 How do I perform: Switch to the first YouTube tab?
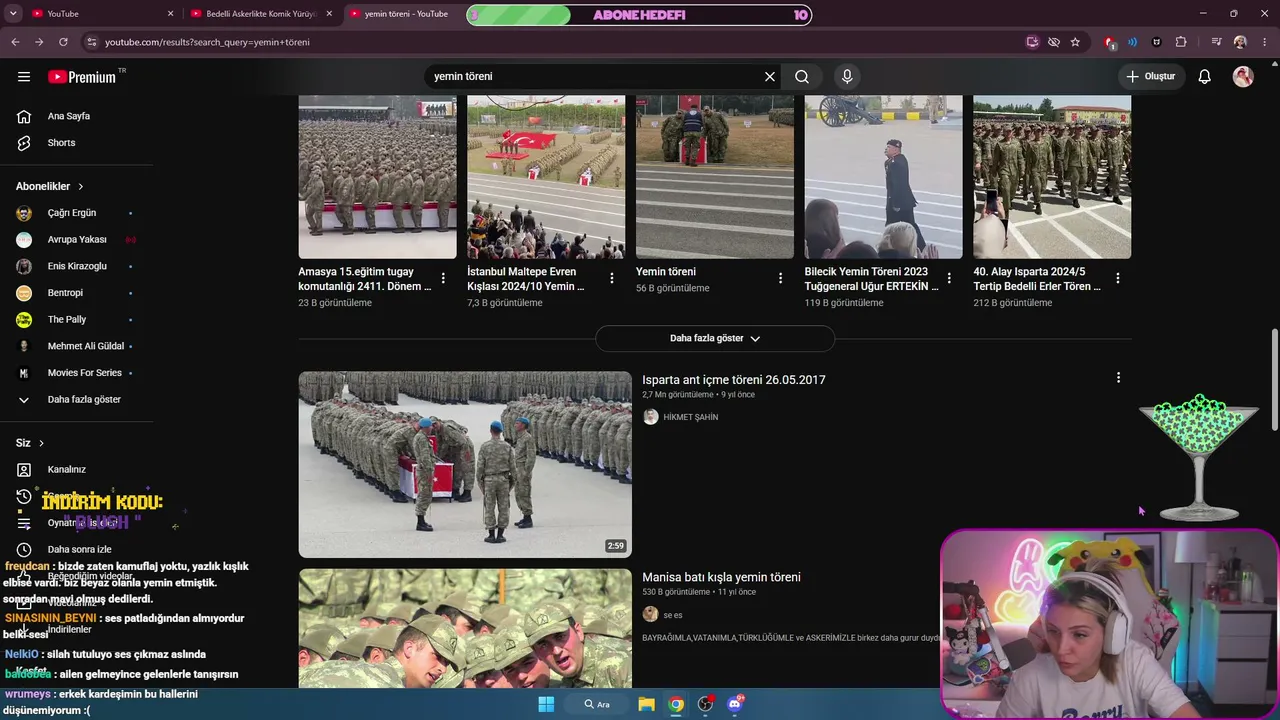pyautogui.click(x=103, y=14)
